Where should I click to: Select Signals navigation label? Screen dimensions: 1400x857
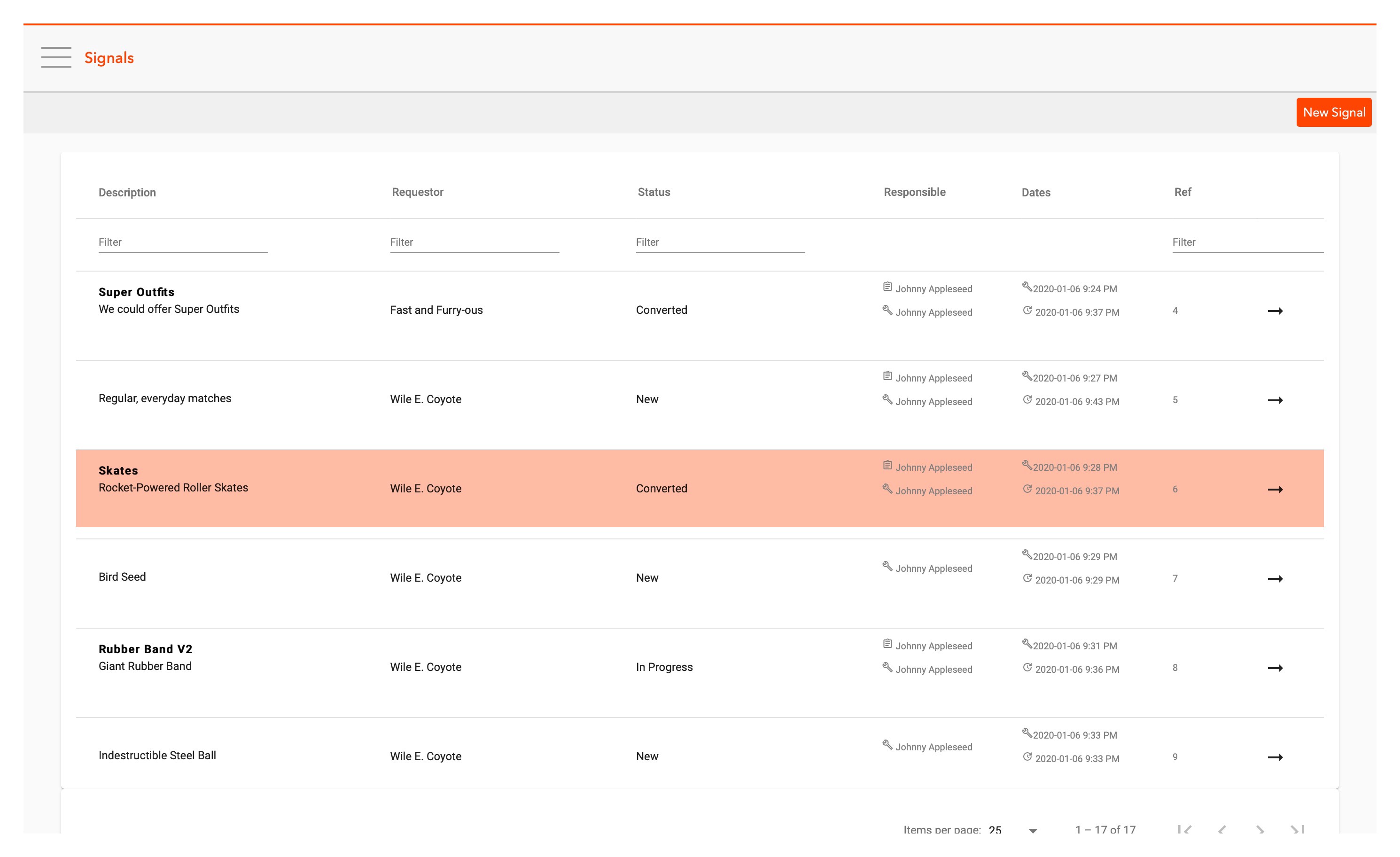click(109, 57)
